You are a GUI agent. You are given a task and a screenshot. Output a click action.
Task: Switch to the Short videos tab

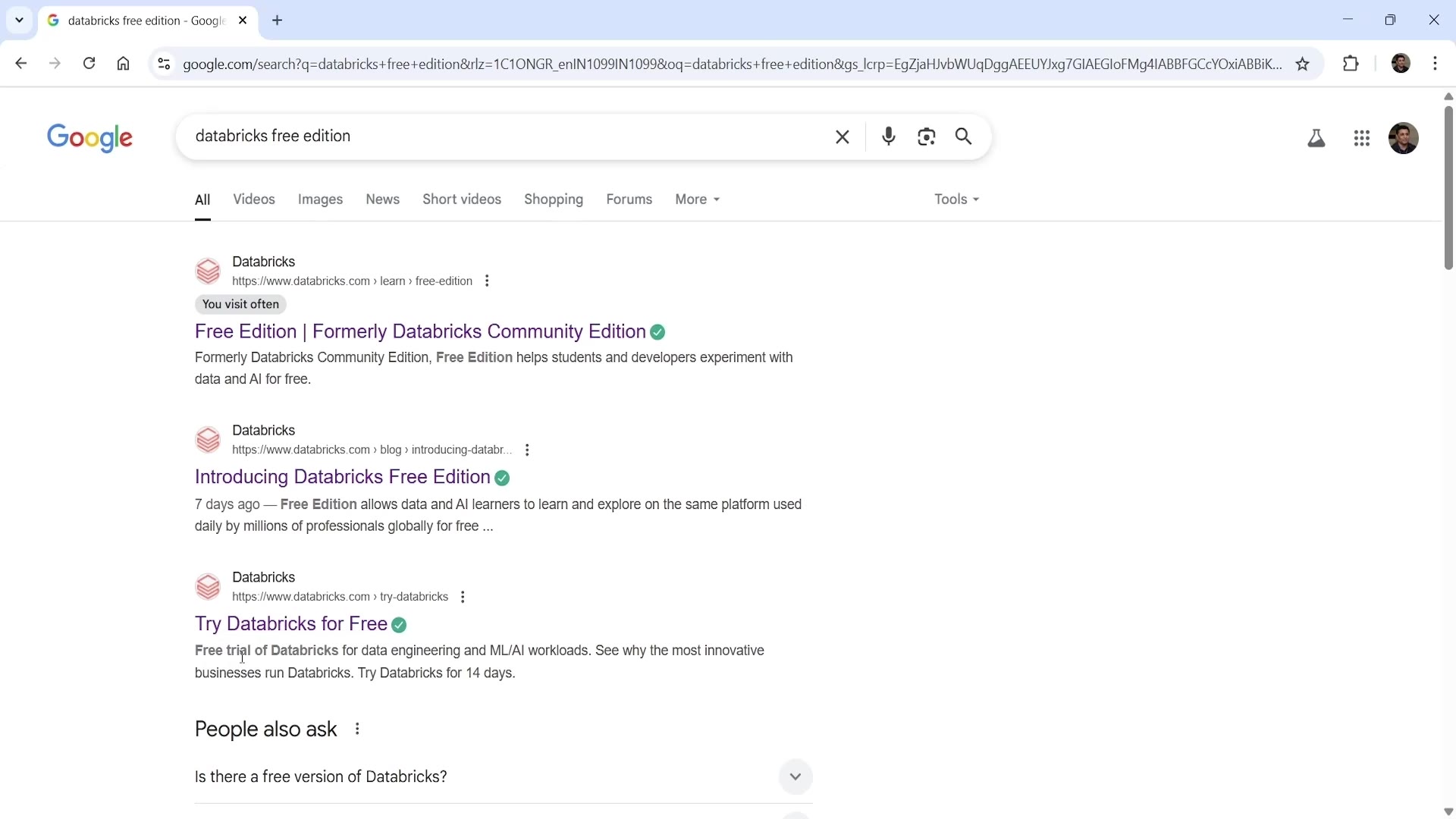pos(462,200)
